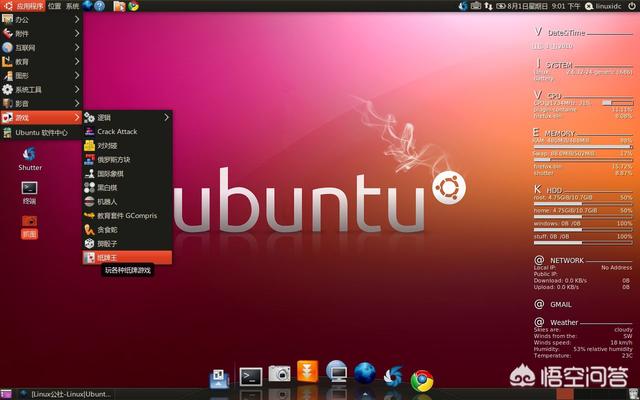Select the 抓图 screenshot desktop icon
640x400 pixels.
coord(29,227)
